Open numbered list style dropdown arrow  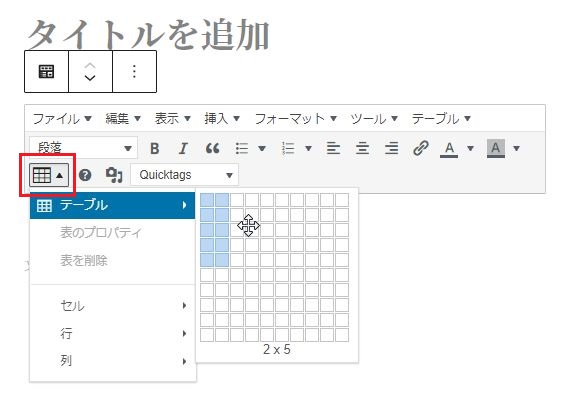pyautogui.click(x=308, y=149)
